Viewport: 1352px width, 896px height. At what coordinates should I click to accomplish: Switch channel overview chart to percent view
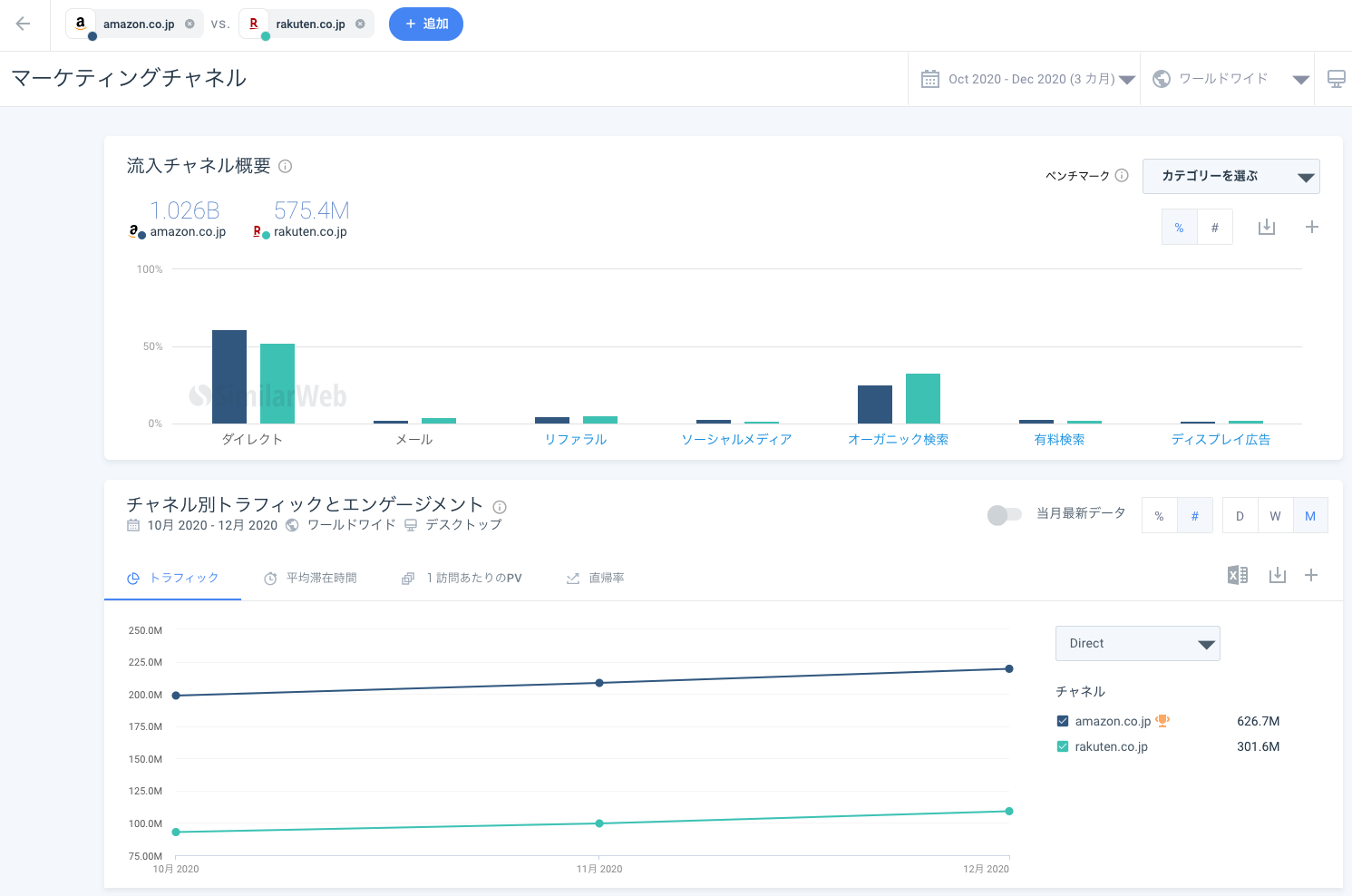pos(1179,228)
